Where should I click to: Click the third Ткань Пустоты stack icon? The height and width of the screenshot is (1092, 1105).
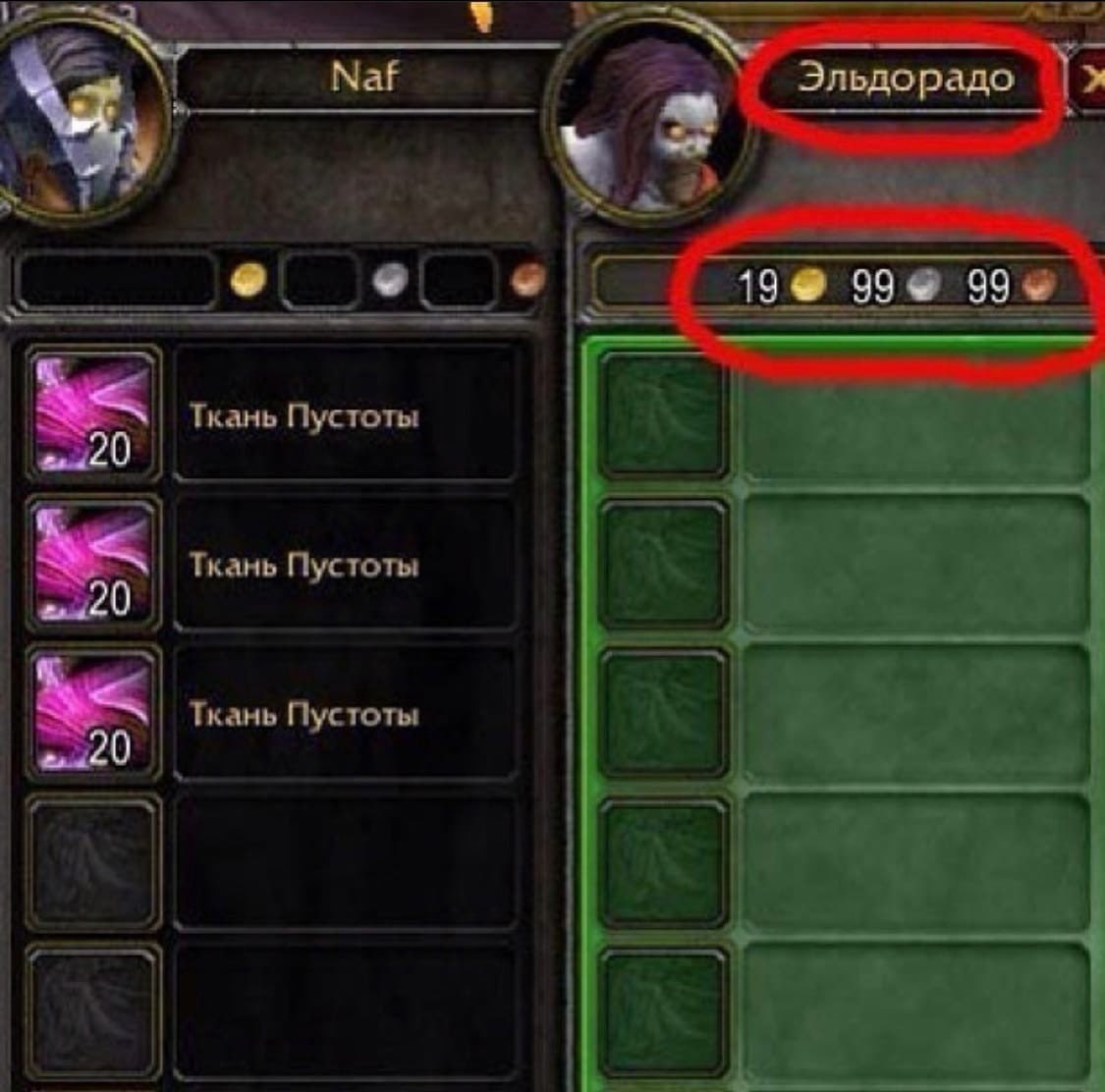pyautogui.click(x=93, y=713)
